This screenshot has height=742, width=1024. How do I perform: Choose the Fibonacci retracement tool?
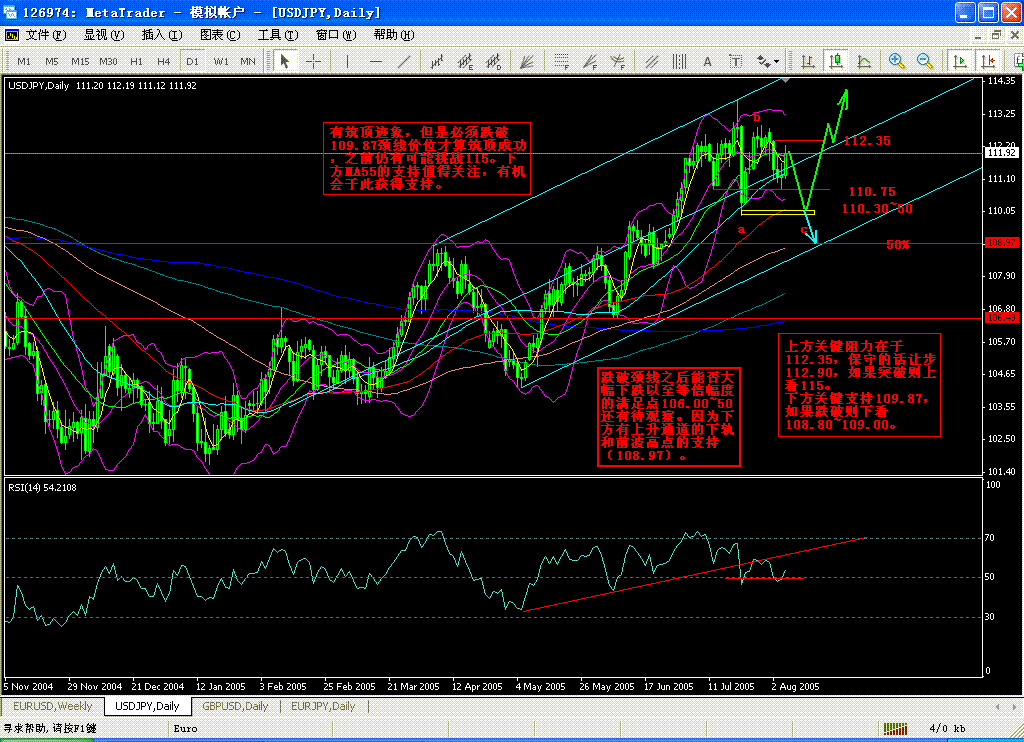pos(562,61)
